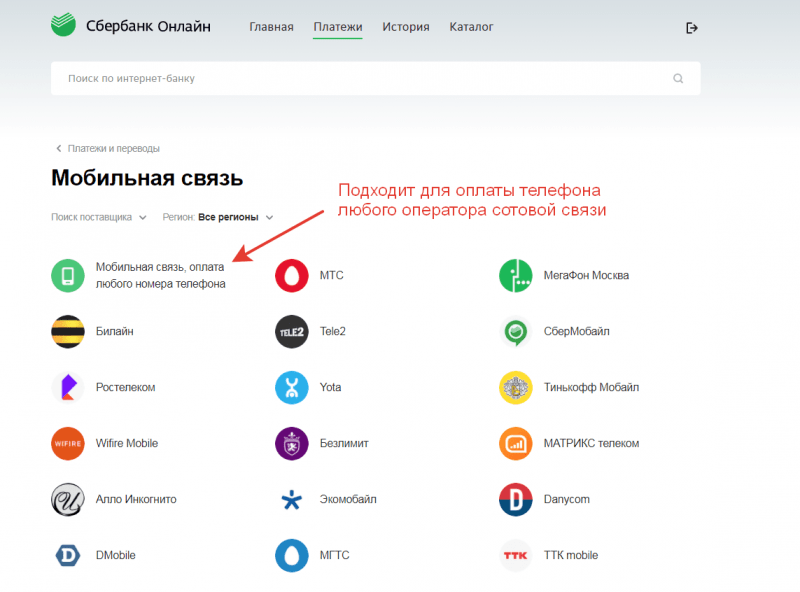
Task: Choose the Wifire Mobile orange icon
Action: (68, 443)
